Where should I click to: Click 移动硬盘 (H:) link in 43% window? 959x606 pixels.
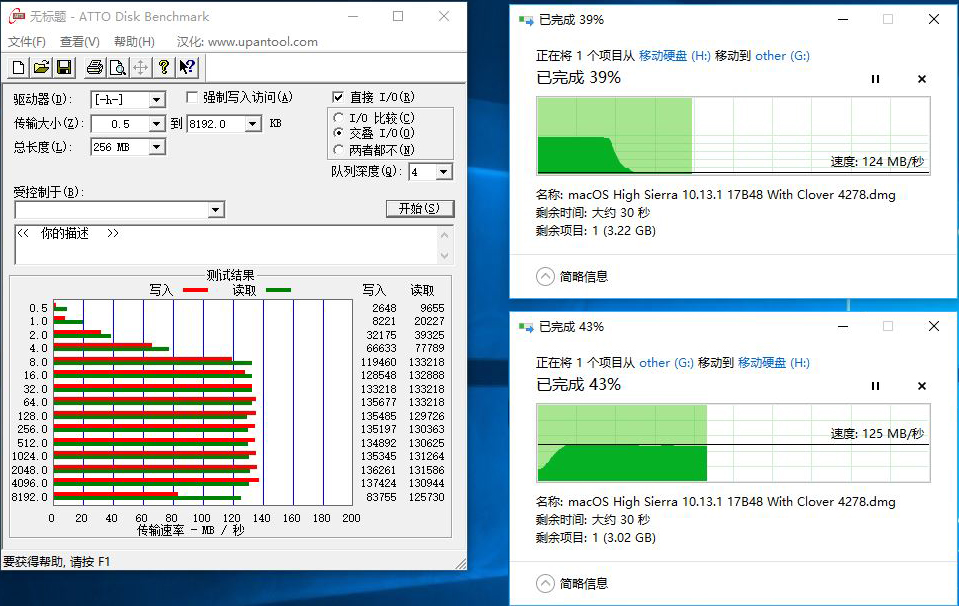click(774, 363)
